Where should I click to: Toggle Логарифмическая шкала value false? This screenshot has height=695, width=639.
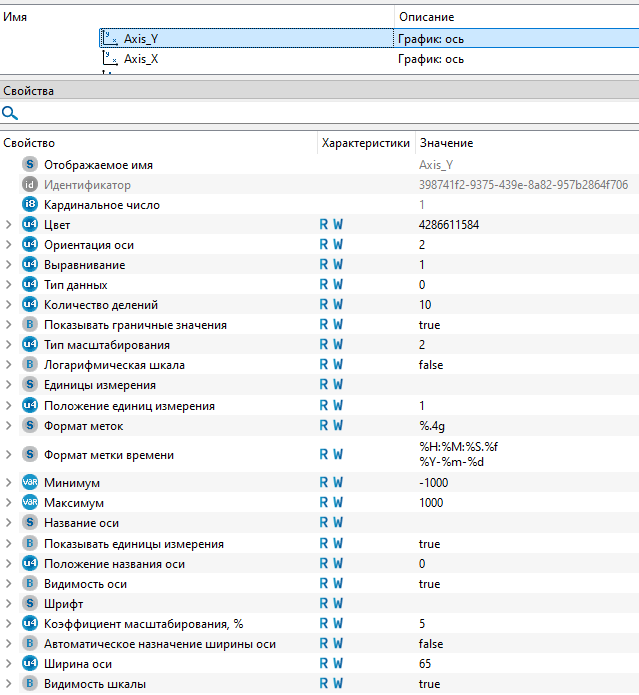432,365
